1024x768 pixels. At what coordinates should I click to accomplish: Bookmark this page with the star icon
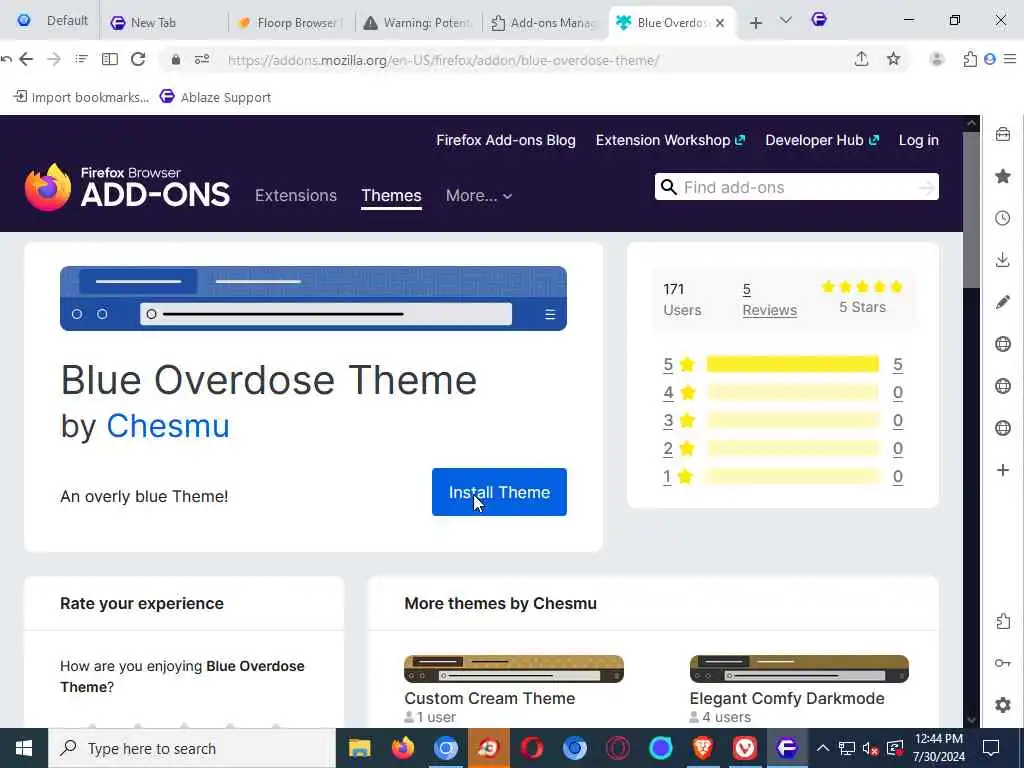point(893,59)
